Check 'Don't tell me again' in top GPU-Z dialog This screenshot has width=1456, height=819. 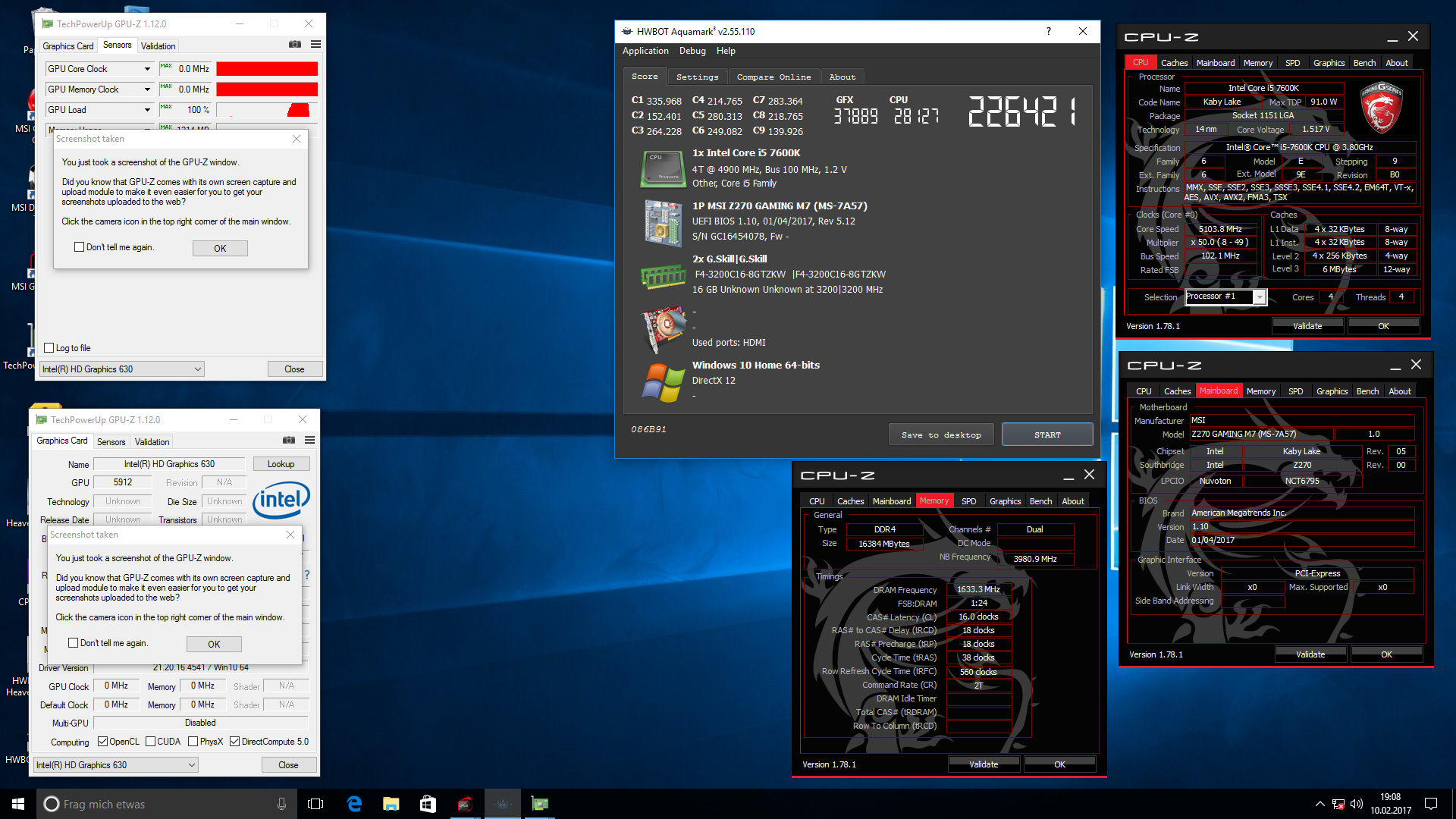click(x=79, y=247)
